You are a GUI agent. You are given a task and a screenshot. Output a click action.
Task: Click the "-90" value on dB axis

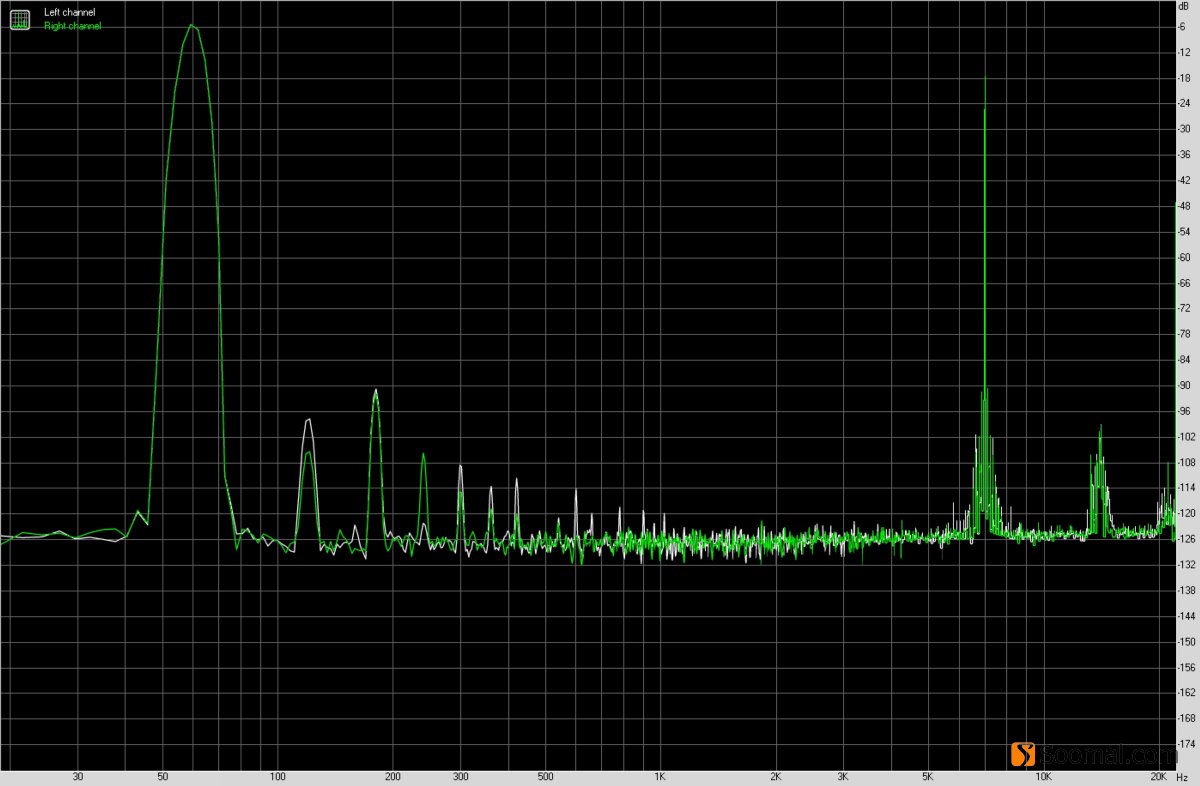pyautogui.click(x=1185, y=385)
